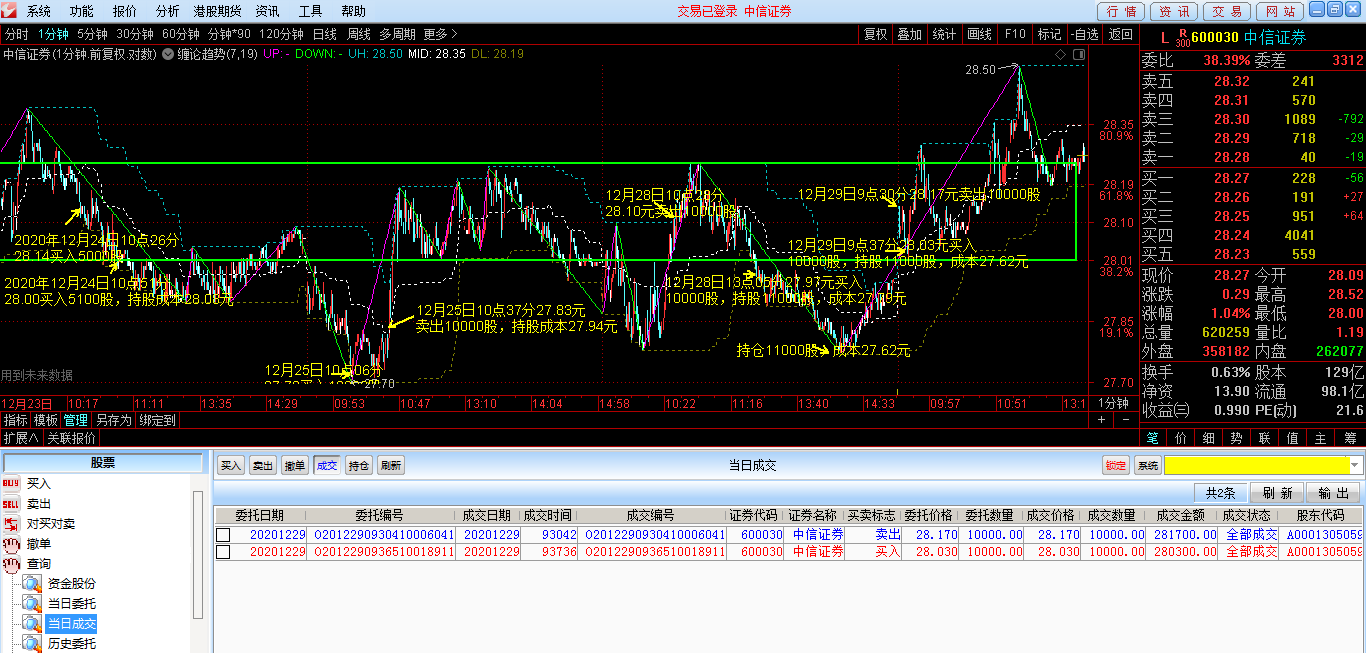Click 模板 tab below the chart
The width and height of the screenshot is (1366, 653).
[45, 420]
